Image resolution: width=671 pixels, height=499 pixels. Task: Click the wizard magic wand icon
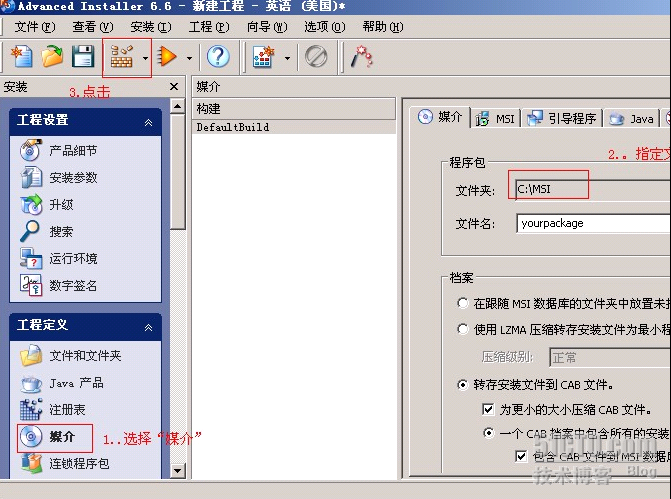coord(362,57)
